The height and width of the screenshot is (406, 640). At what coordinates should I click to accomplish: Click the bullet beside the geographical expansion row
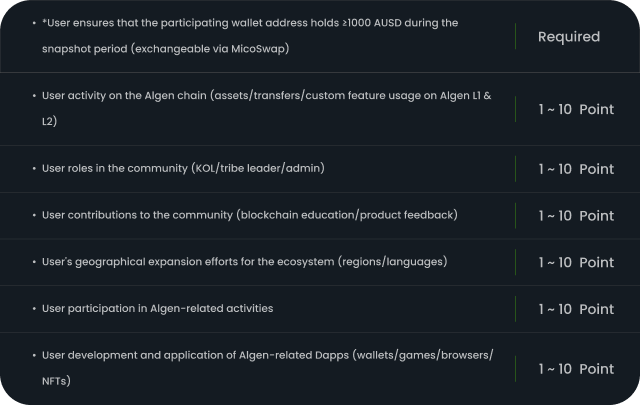(x=34, y=262)
